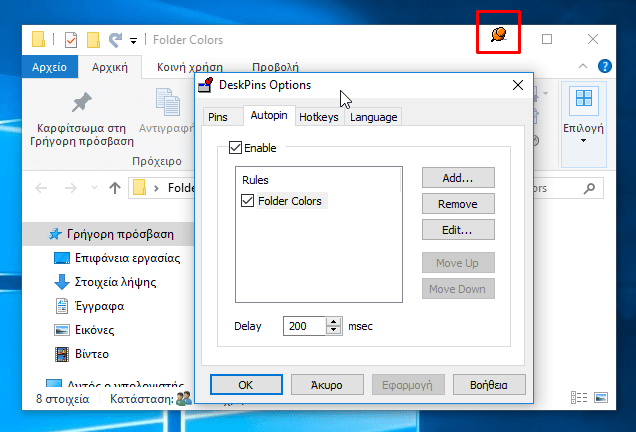
Task: Open Βίντεο videos folder
Action: coord(82,354)
